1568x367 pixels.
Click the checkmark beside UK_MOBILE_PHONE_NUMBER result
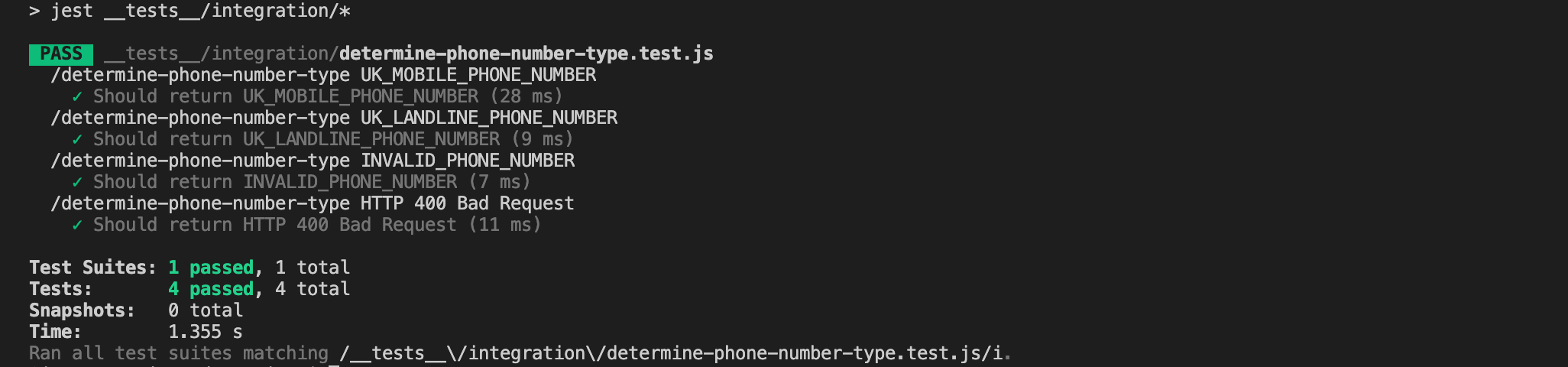tap(77, 97)
